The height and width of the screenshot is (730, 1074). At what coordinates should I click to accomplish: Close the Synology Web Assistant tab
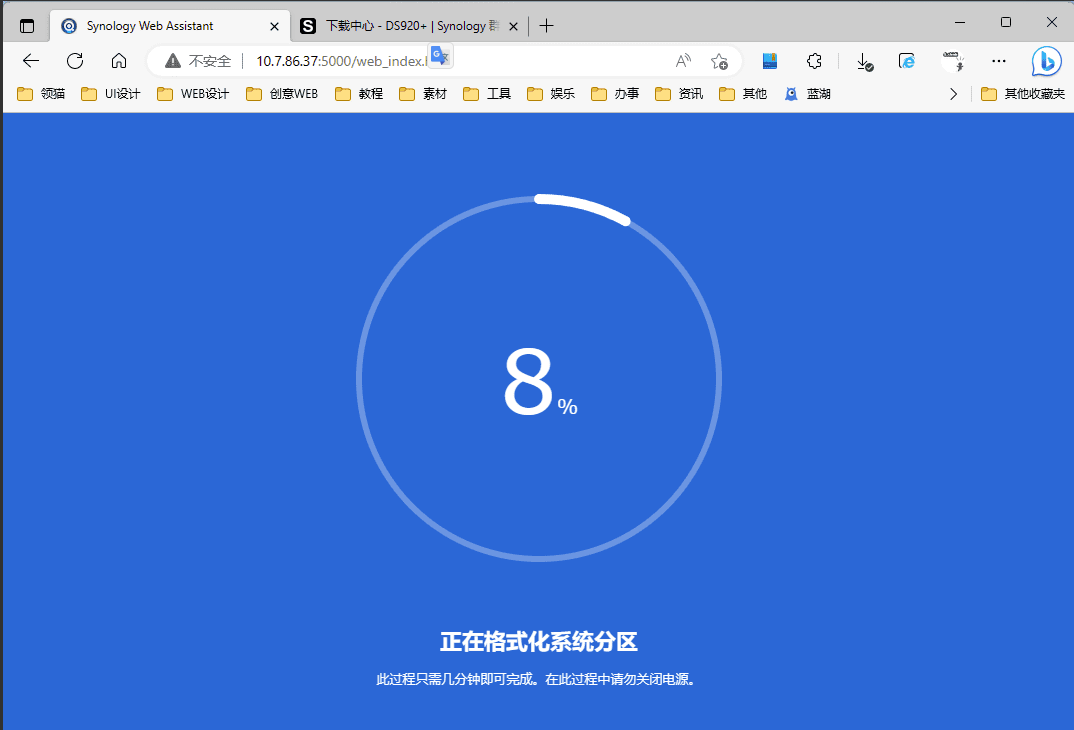tap(275, 26)
